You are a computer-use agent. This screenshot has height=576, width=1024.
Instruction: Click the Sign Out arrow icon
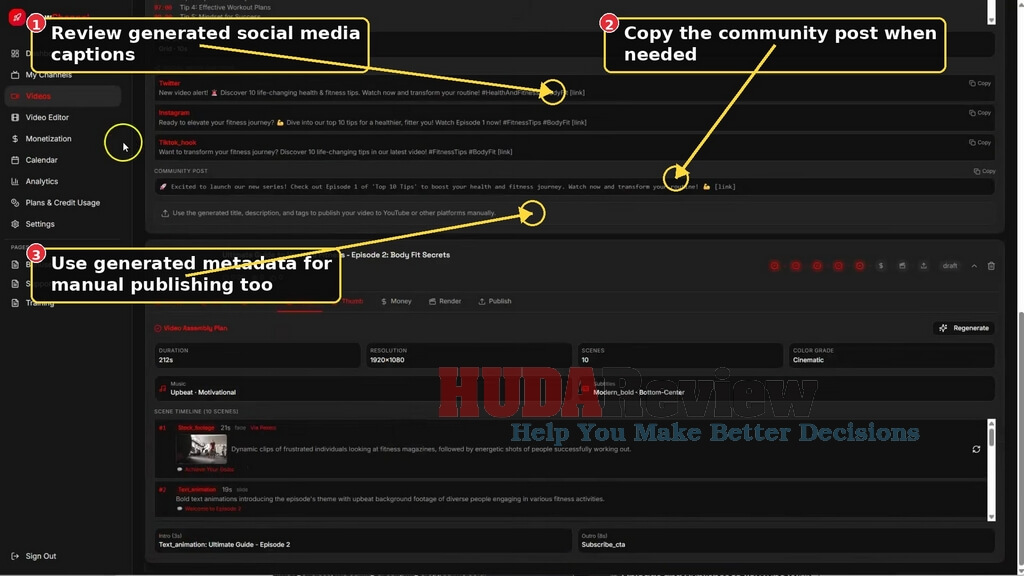coord(15,556)
